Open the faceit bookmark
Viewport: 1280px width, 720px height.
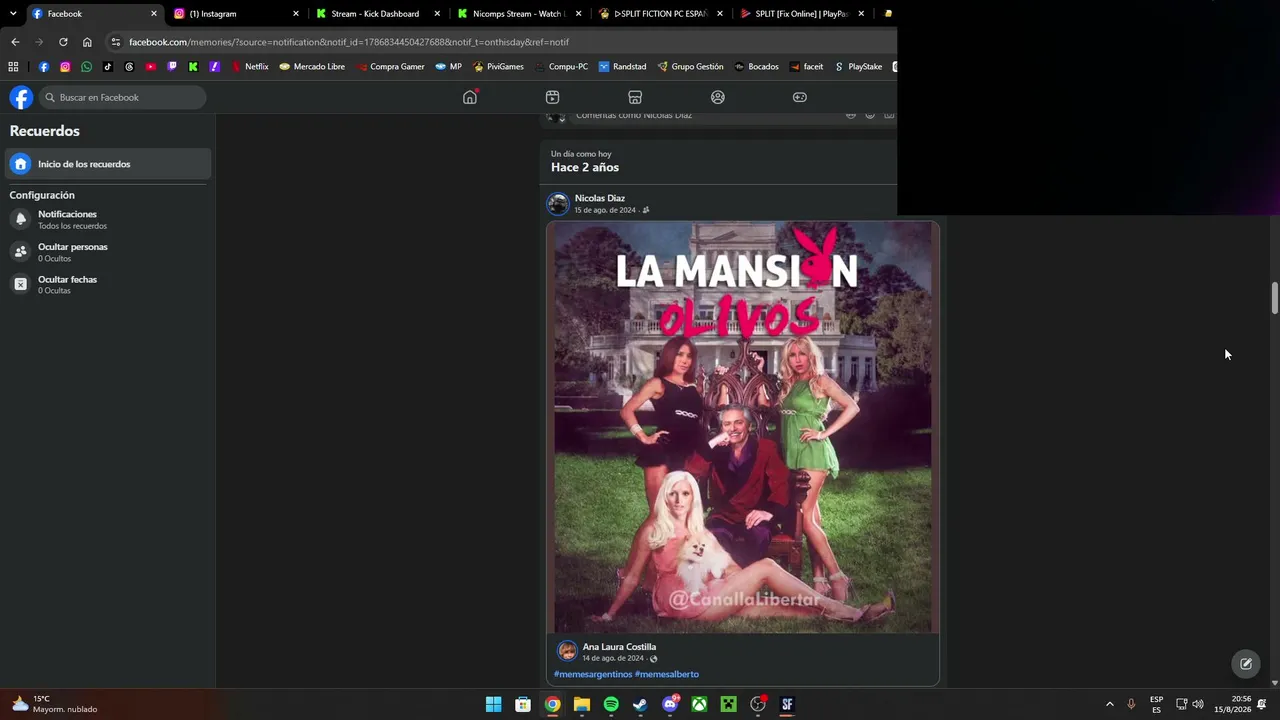point(806,67)
